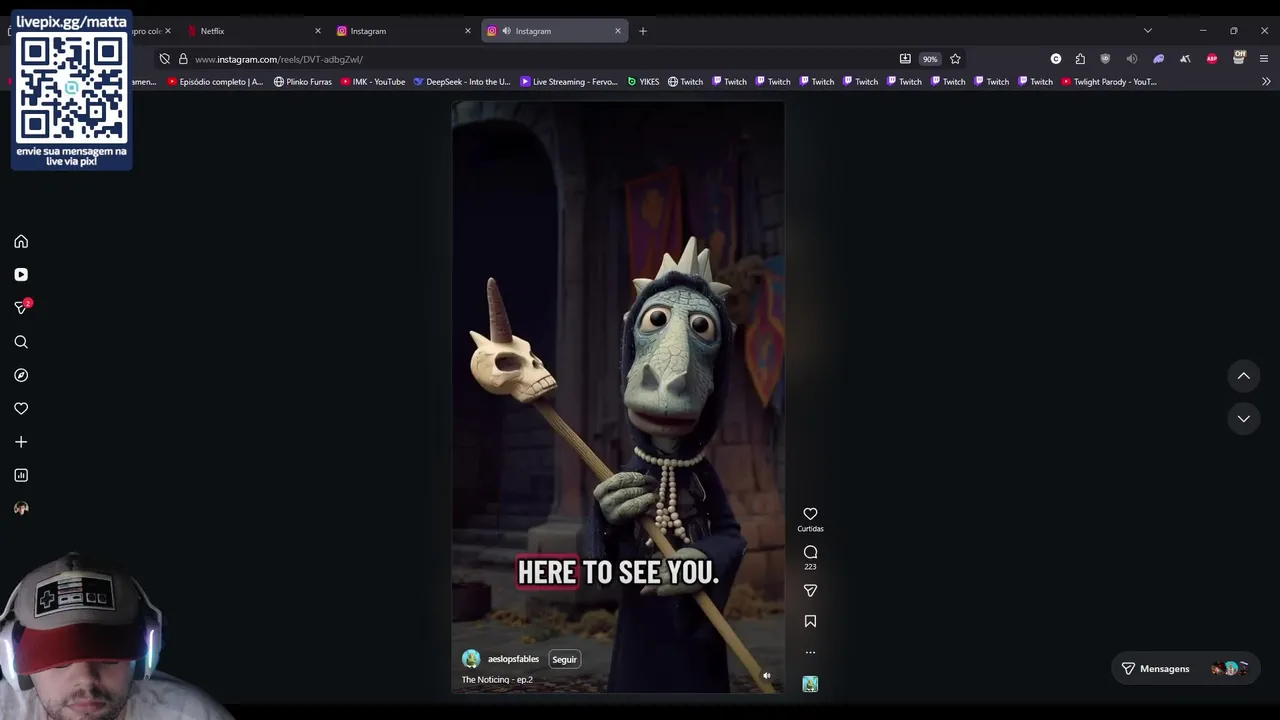The width and height of the screenshot is (1280, 720).
Task: Open direct messages icon with red badge
Action: point(21,307)
